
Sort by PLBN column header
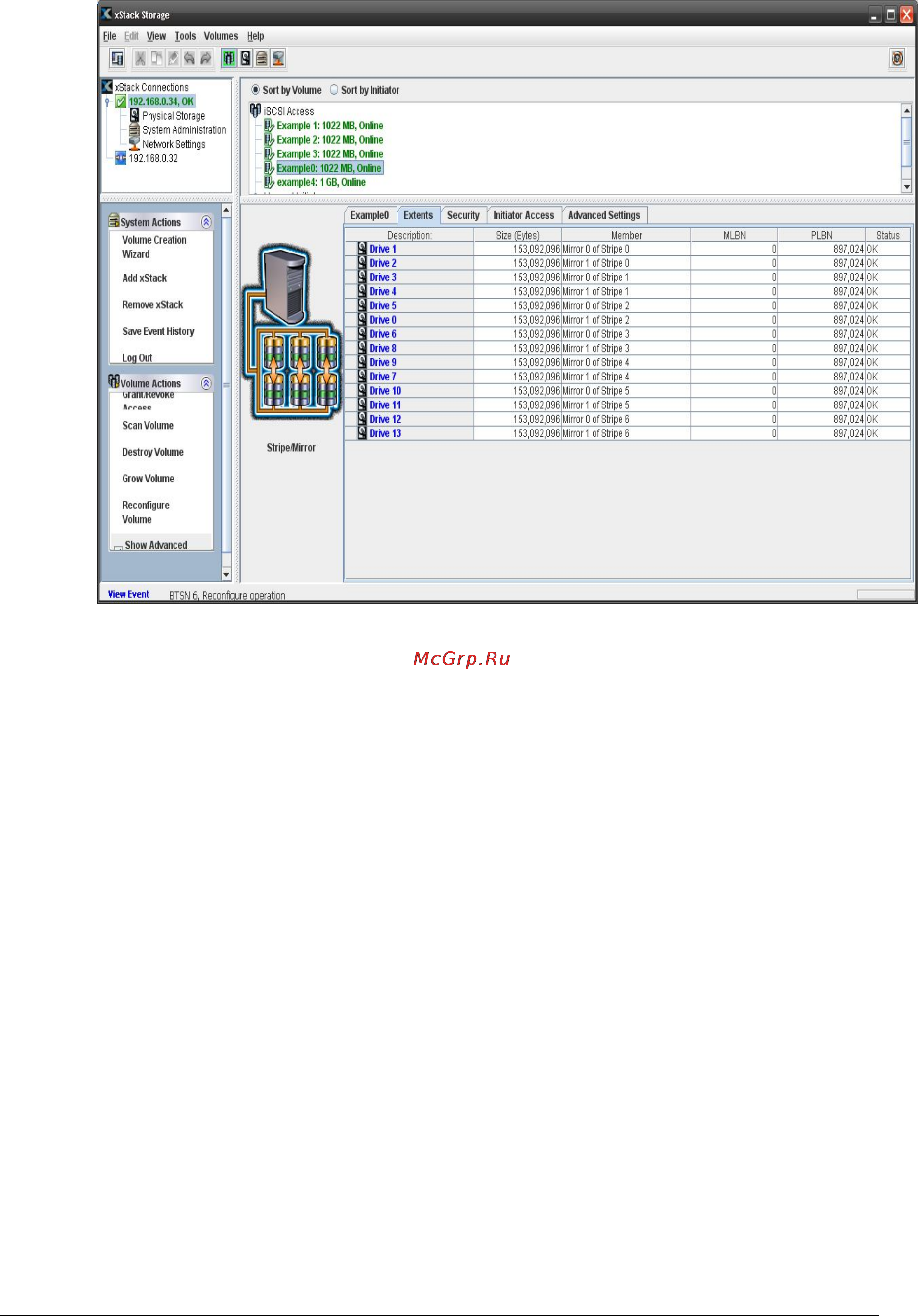click(821, 235)
